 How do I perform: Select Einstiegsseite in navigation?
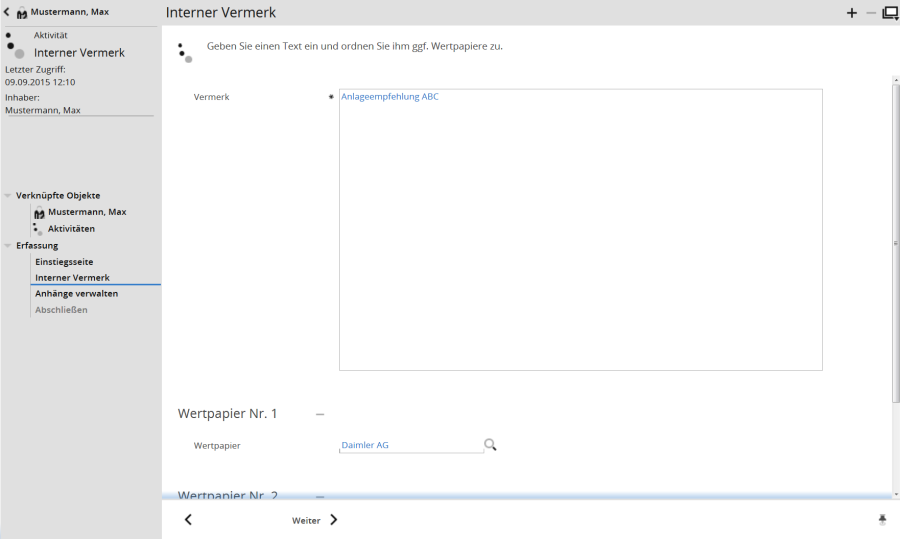click(64, 262)
